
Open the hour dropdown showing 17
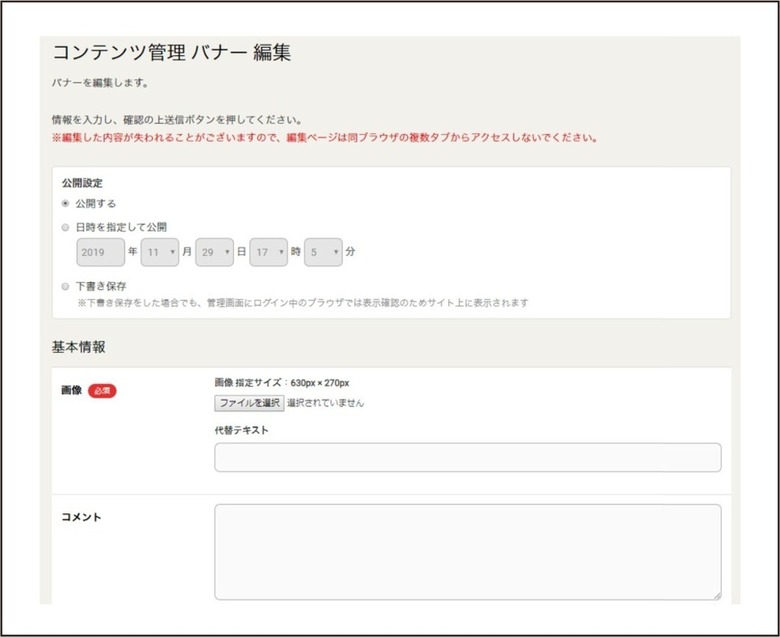click(269, 252)
